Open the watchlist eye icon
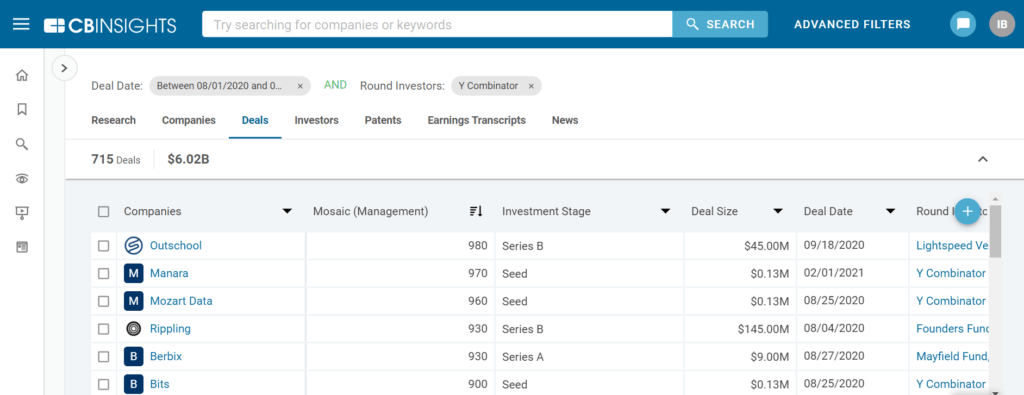 point(22,179)
